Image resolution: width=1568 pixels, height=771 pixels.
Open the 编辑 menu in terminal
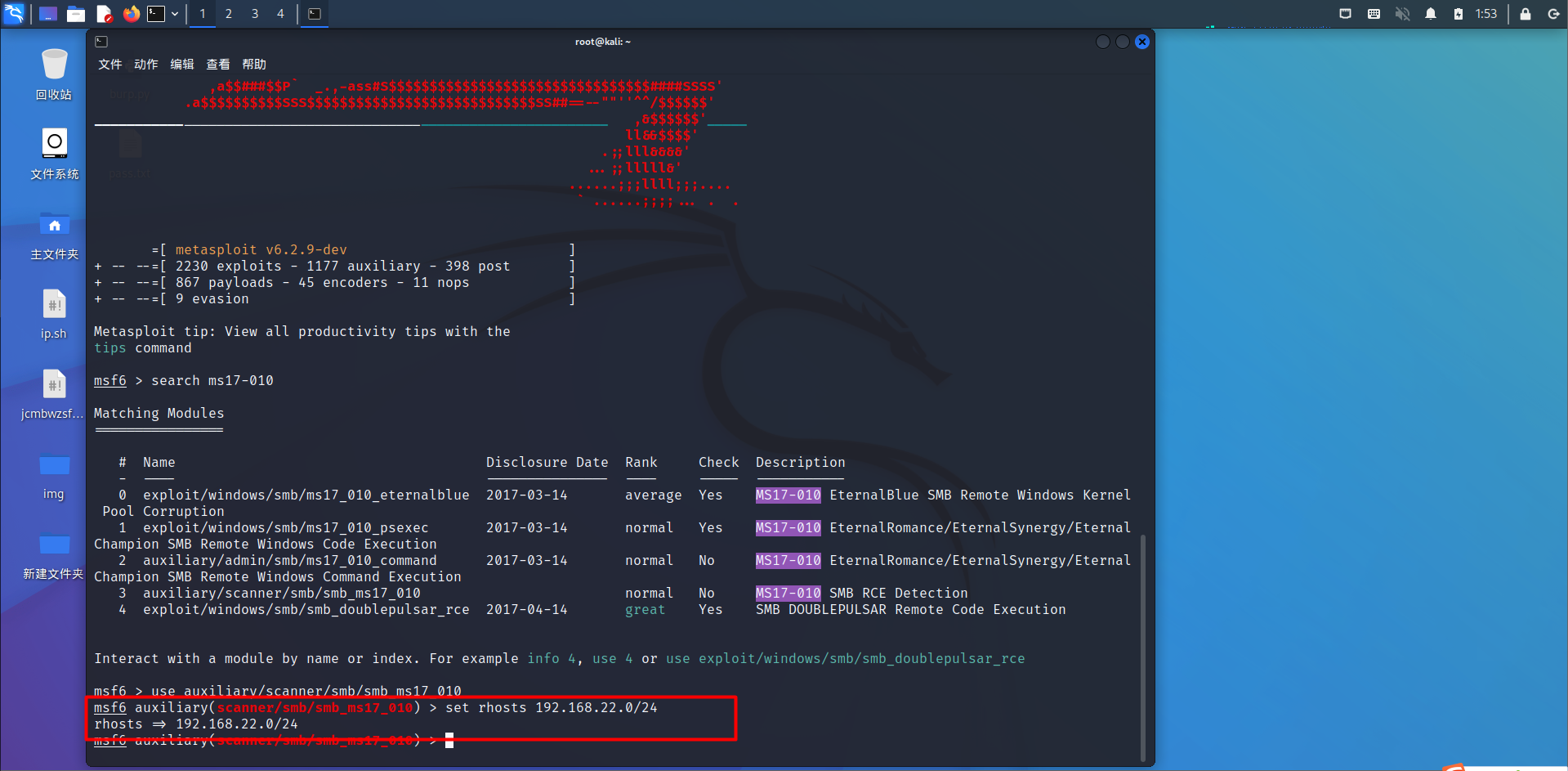[182, 65]
